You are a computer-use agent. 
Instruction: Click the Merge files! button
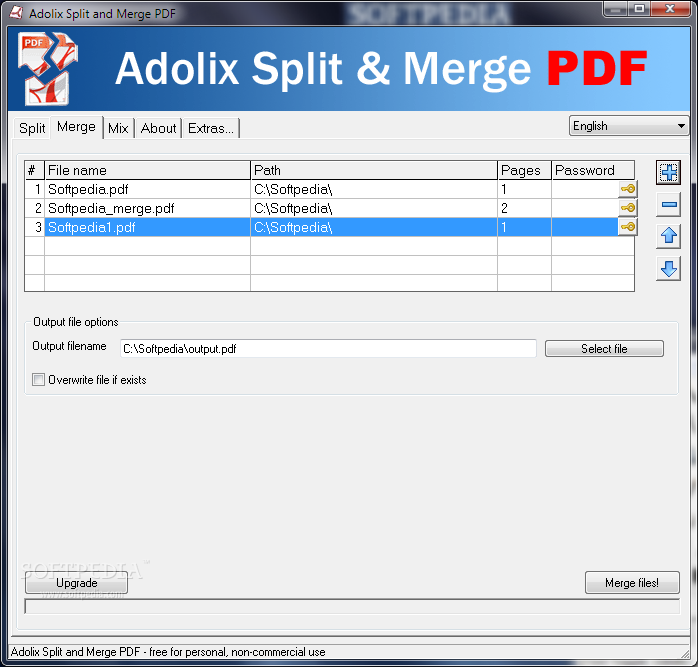632,583
